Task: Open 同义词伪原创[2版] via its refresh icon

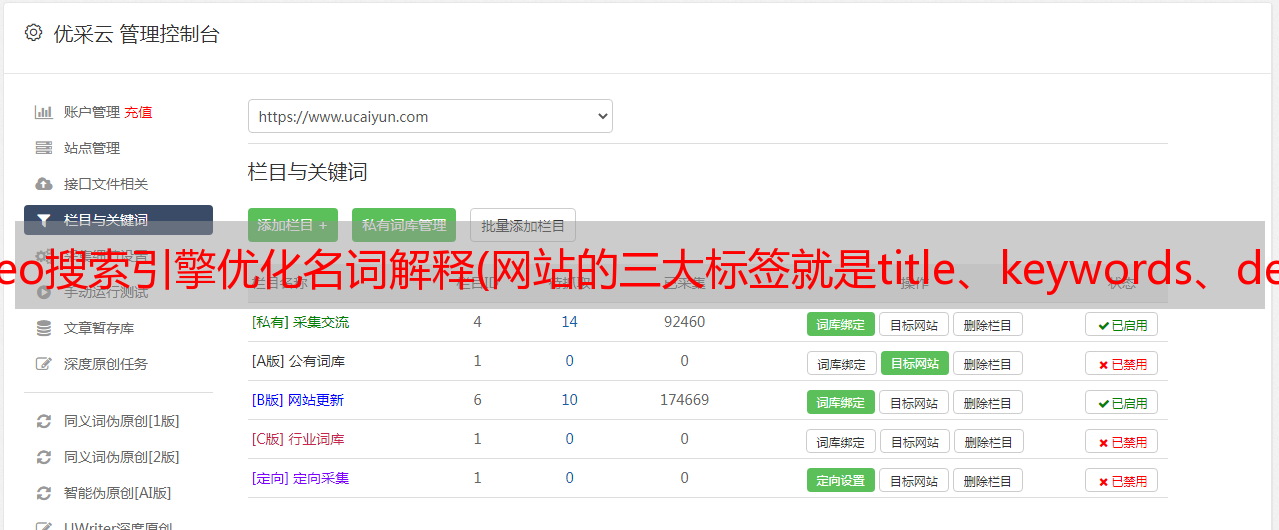Action: 44,457
